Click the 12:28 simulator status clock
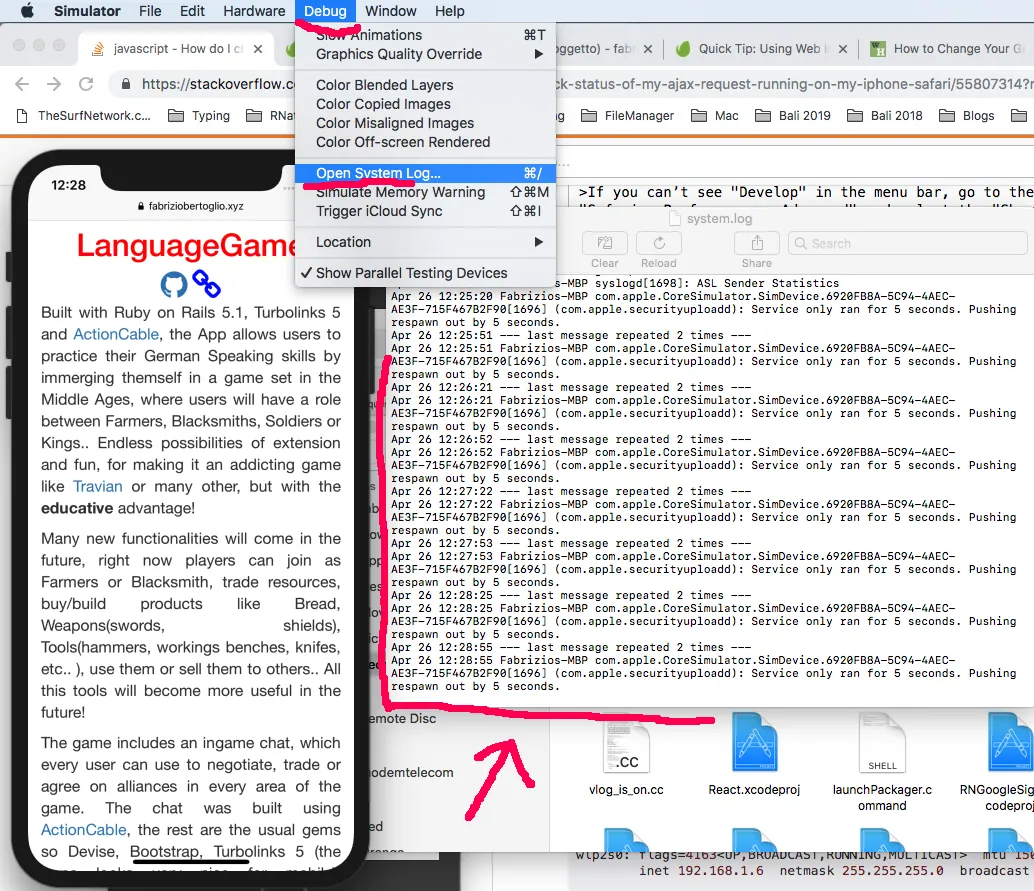1034x891 pixels. [69, 185]
